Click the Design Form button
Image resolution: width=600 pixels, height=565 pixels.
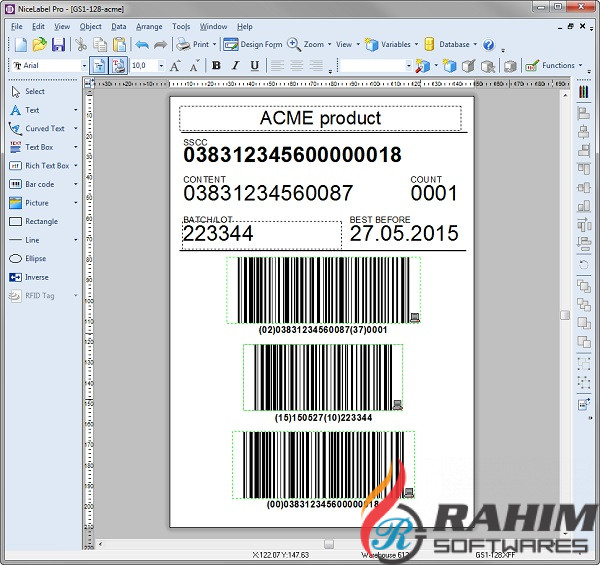tap(254, 44)
